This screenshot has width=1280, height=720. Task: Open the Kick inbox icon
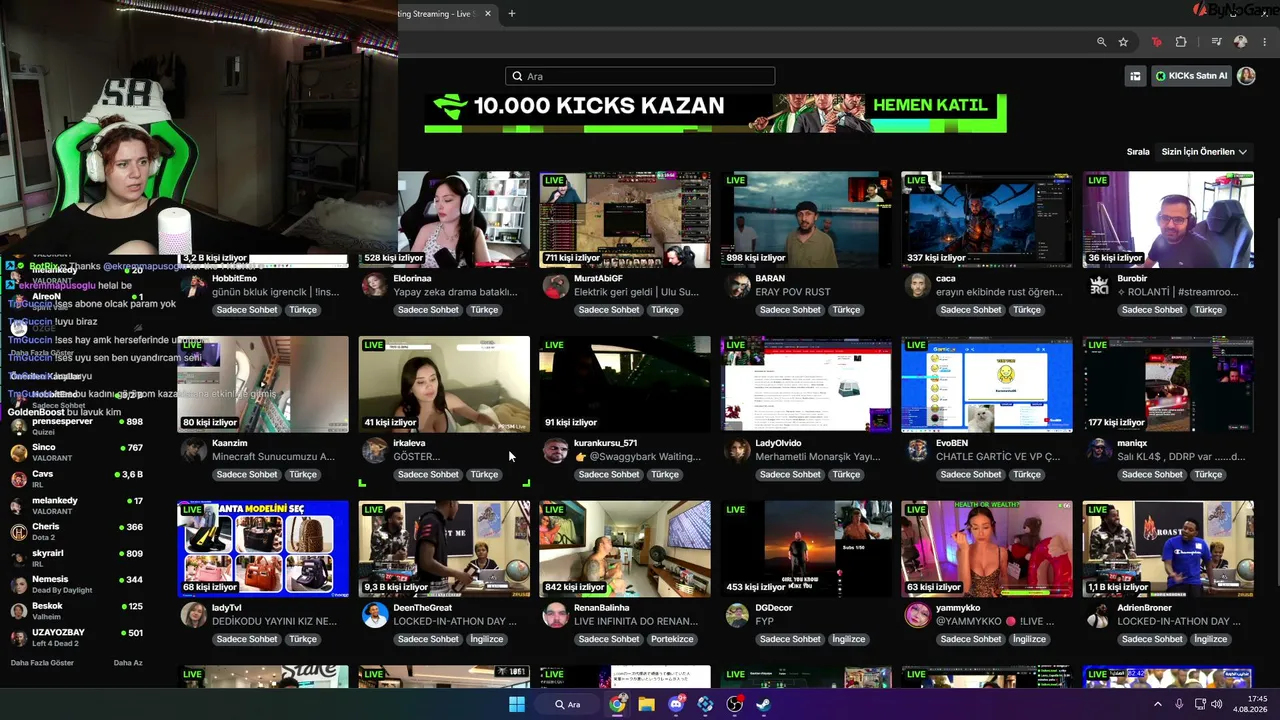[x=1135, y=76]
